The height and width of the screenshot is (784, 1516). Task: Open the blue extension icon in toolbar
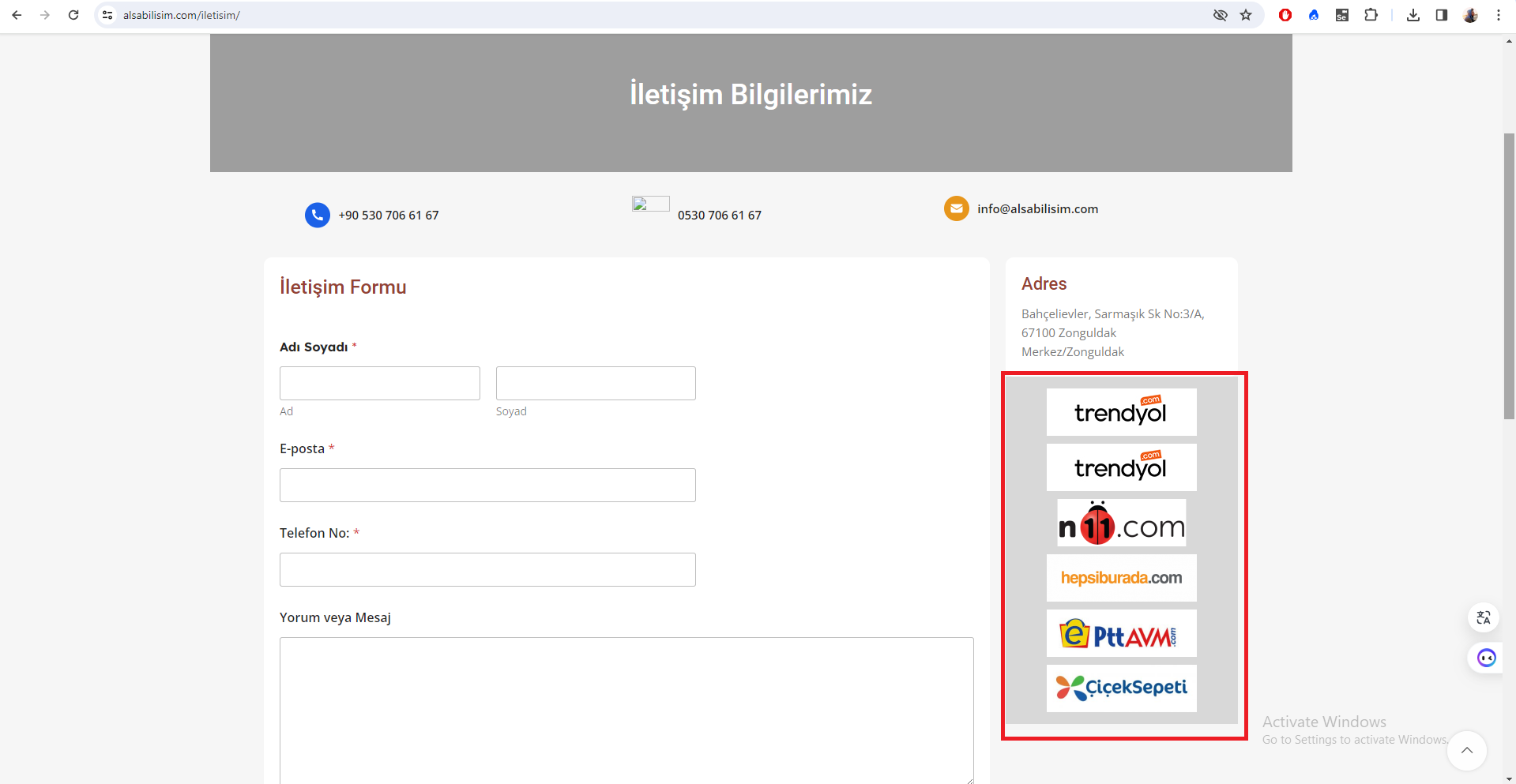coord(1314,15)
